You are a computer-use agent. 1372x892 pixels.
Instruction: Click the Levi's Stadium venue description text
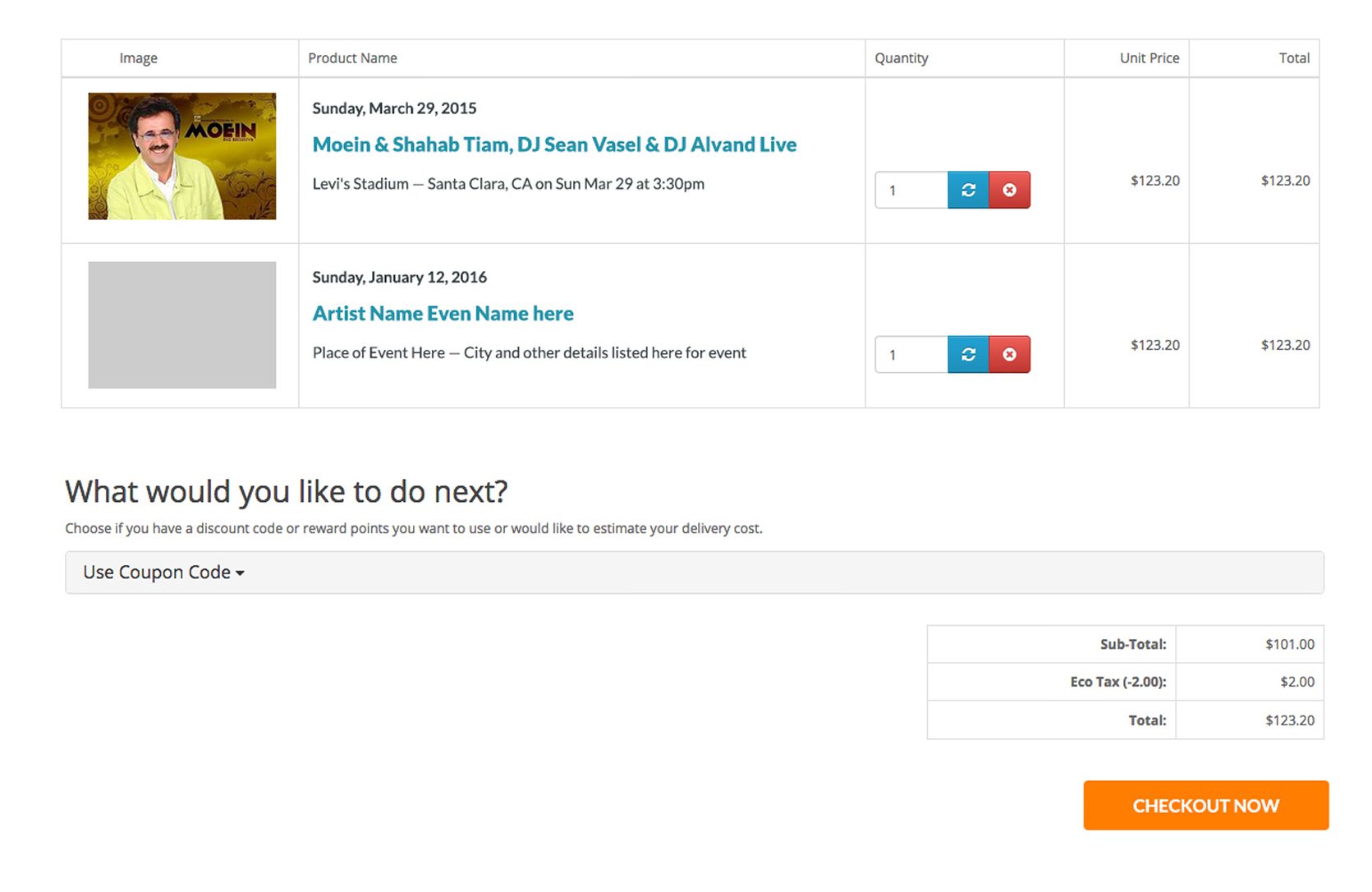pyautogui.click(x=508, y=184)
